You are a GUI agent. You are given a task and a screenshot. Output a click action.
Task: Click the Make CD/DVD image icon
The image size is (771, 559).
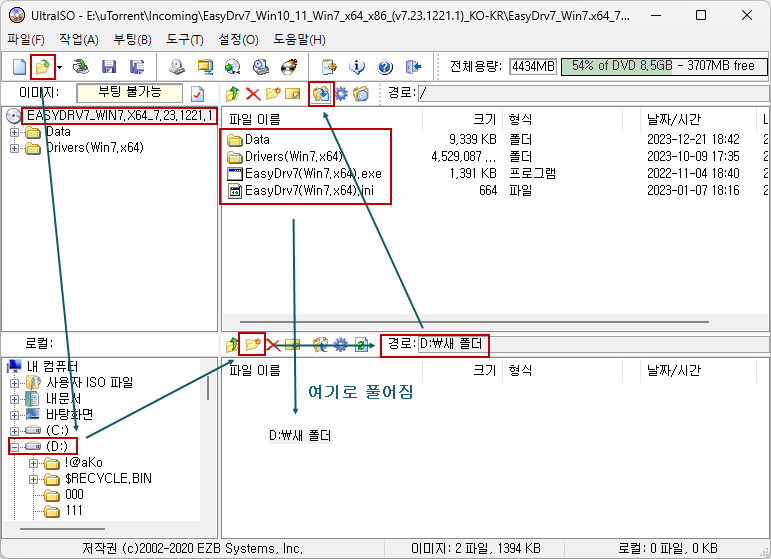177,66
